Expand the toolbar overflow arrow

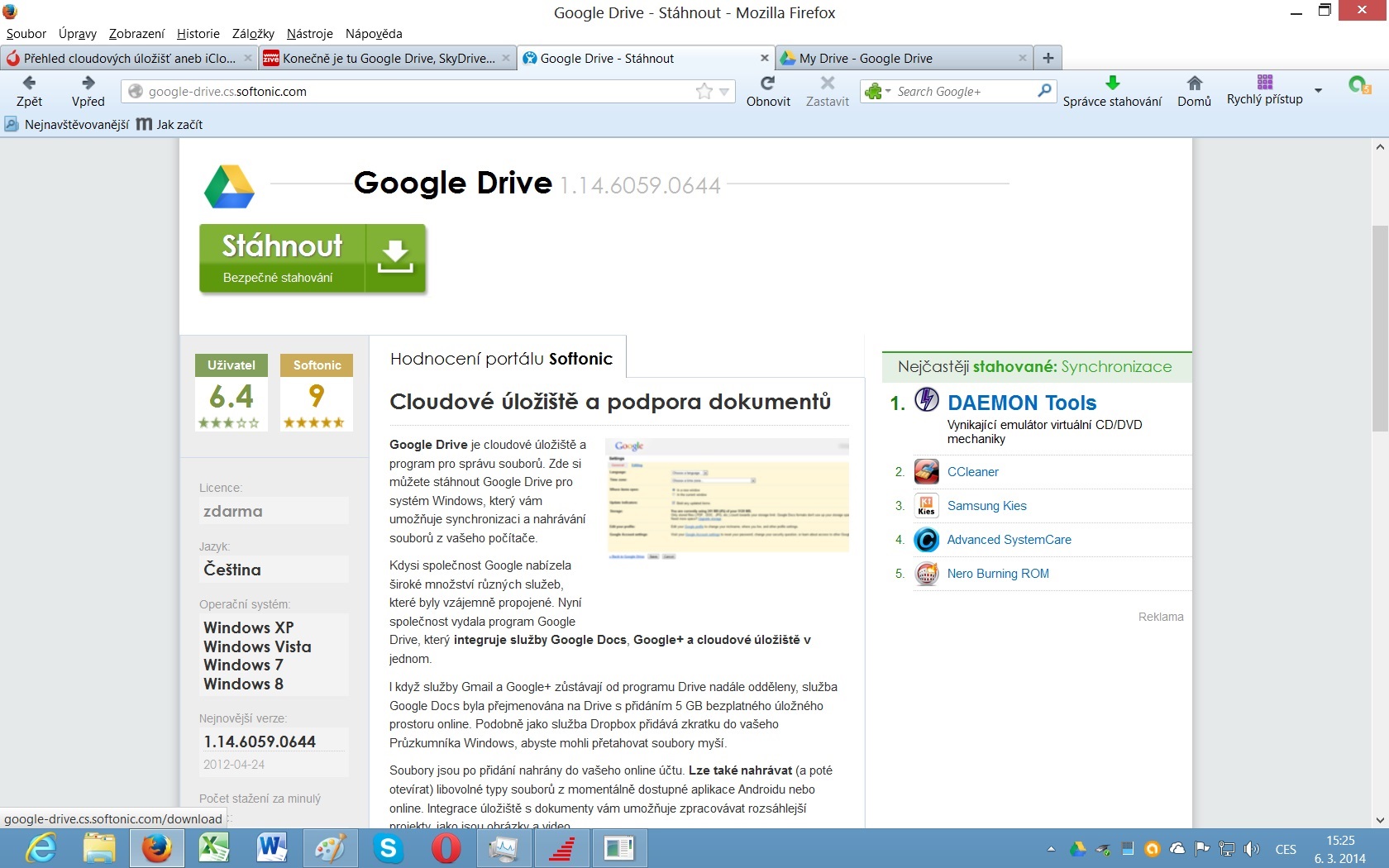pyautogui.click(x=1319, y=91)
